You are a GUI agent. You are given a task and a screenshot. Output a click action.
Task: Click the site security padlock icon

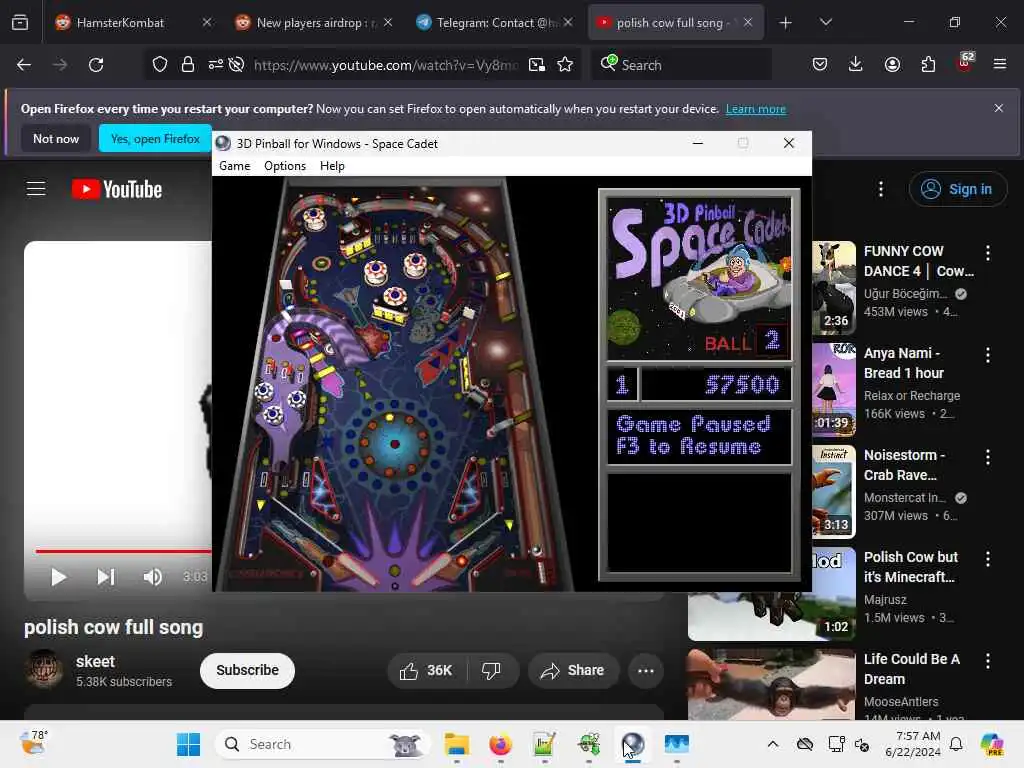(188, 65)
